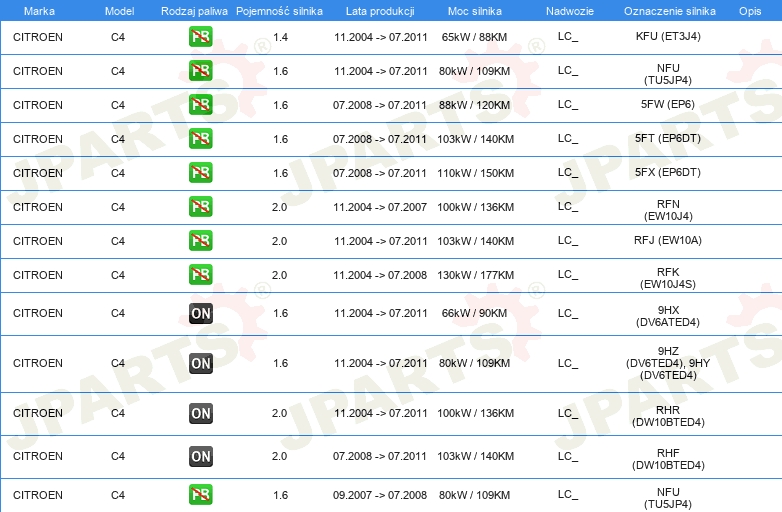
Task: Select engine code 9HZ (DV6TED4), 9HY cell
Action: (x=668, y=363)
